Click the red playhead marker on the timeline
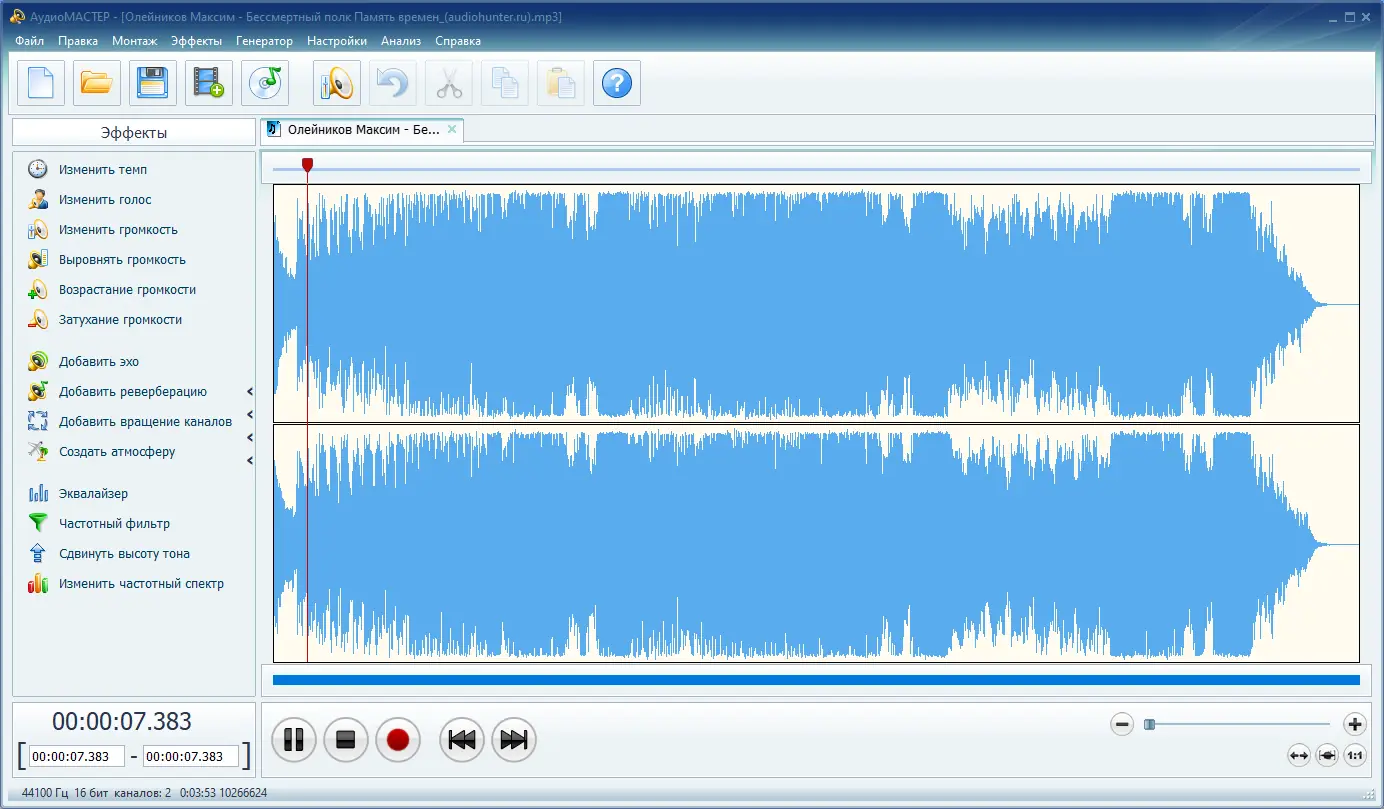The image size is (1384, 809). click(x=308, y=165)
